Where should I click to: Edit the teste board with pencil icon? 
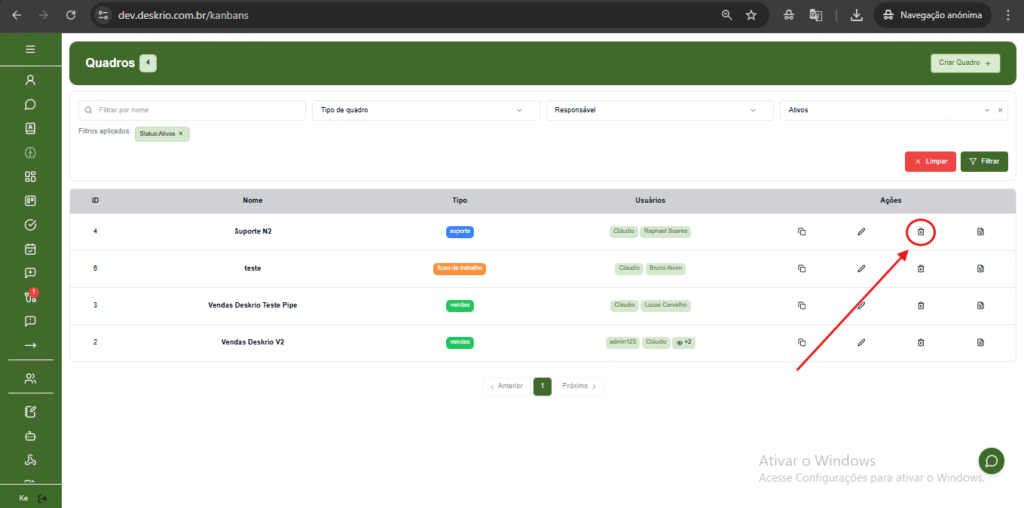[x=861, y=268]
